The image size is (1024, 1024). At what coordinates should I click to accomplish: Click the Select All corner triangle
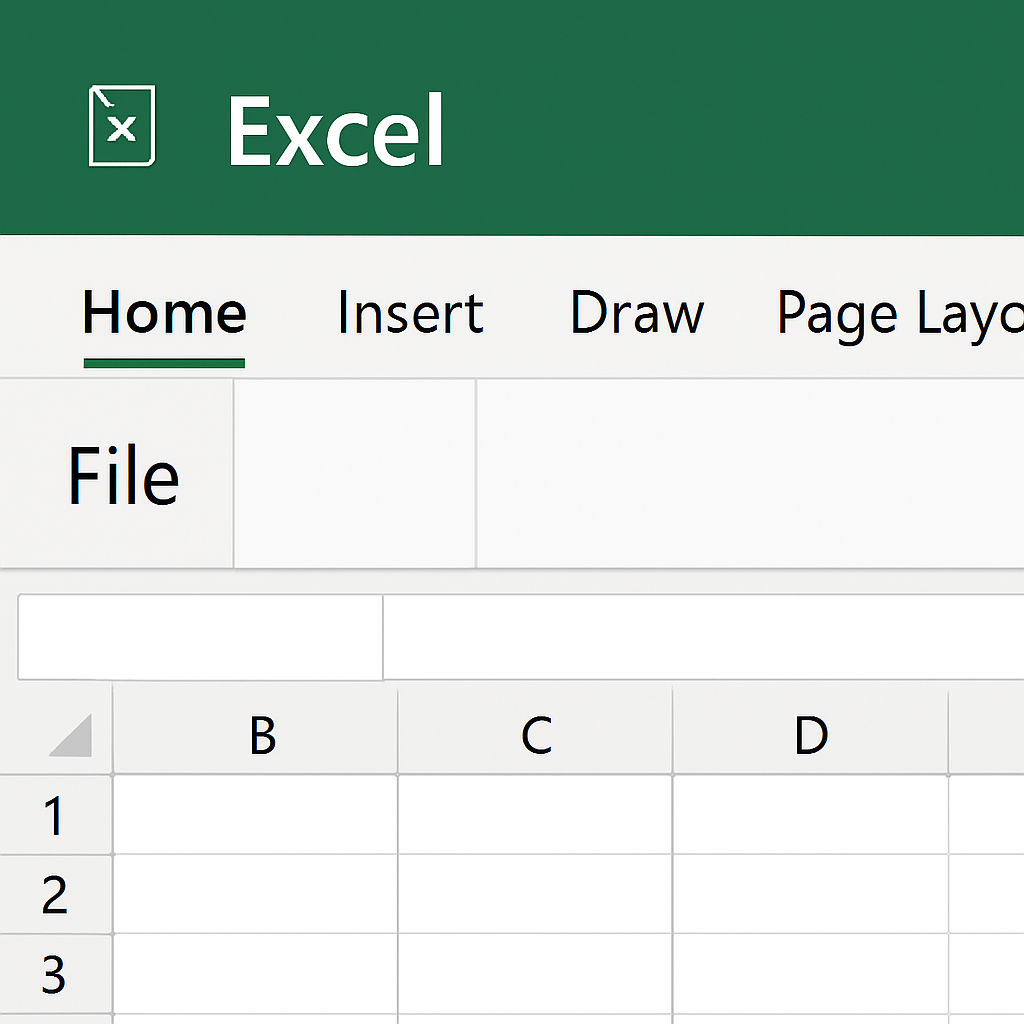[71, 735]
